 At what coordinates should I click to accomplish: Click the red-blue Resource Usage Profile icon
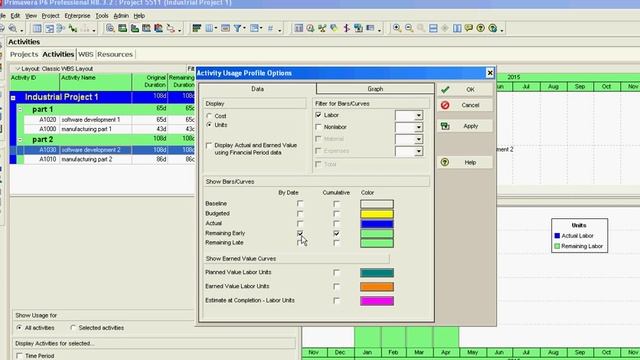tap(158, 28)
